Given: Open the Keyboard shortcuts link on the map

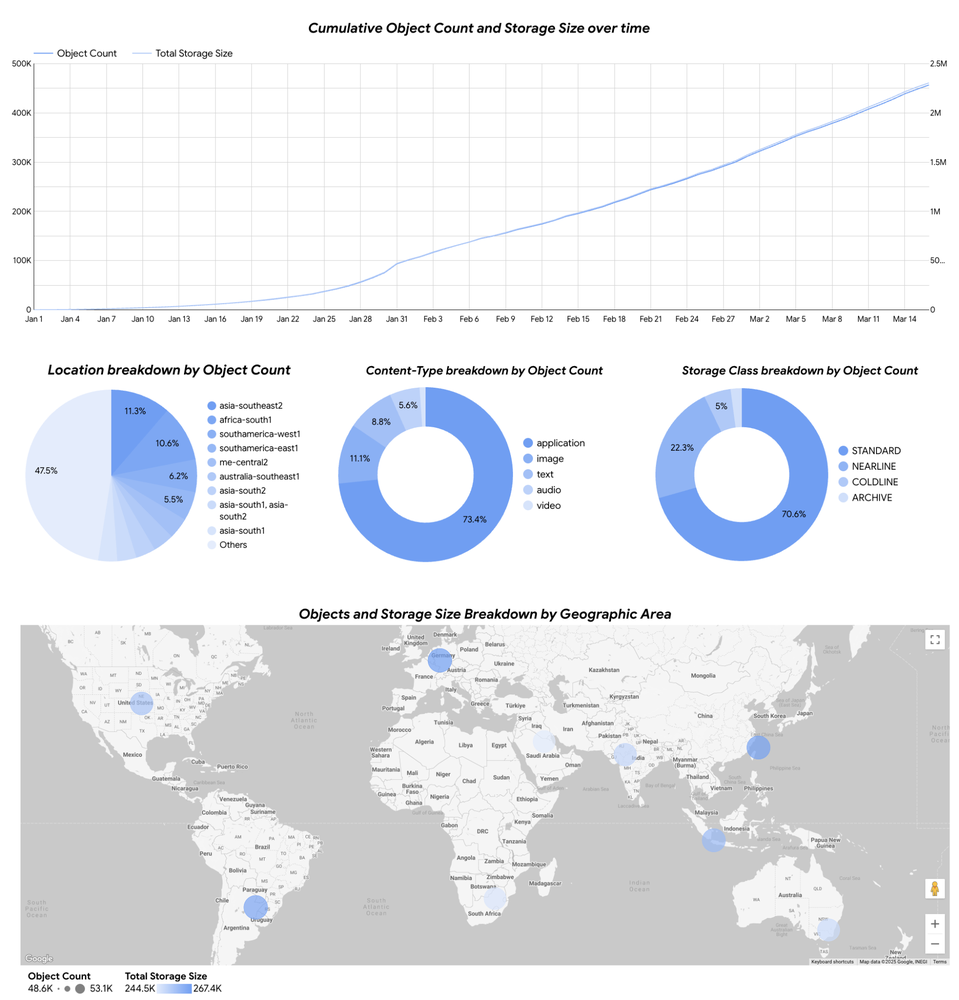Looking at the screenshot, I should pyautogui.click(x=832, y=961).
